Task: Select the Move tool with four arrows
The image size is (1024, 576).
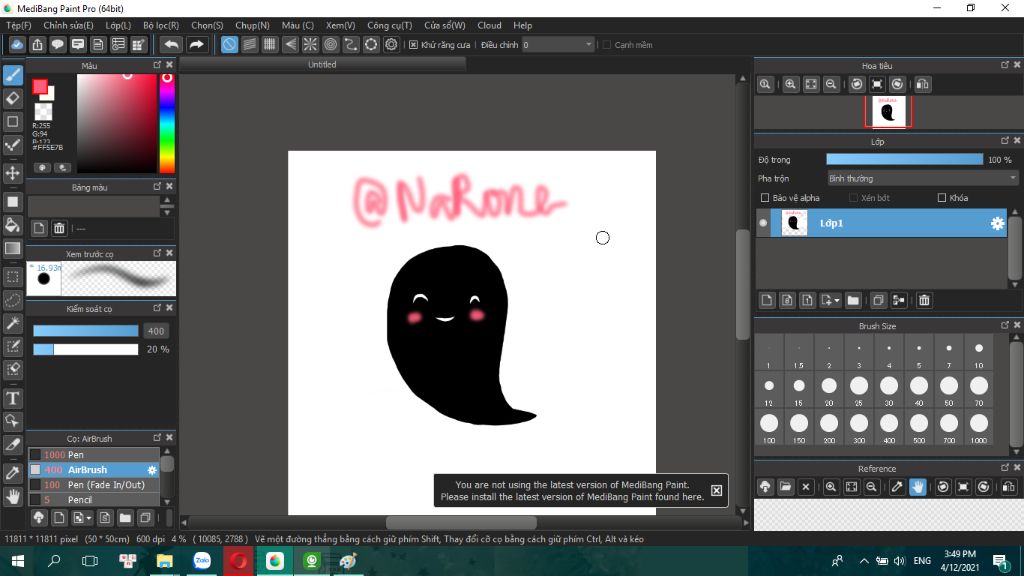Action: click(12, 173)
